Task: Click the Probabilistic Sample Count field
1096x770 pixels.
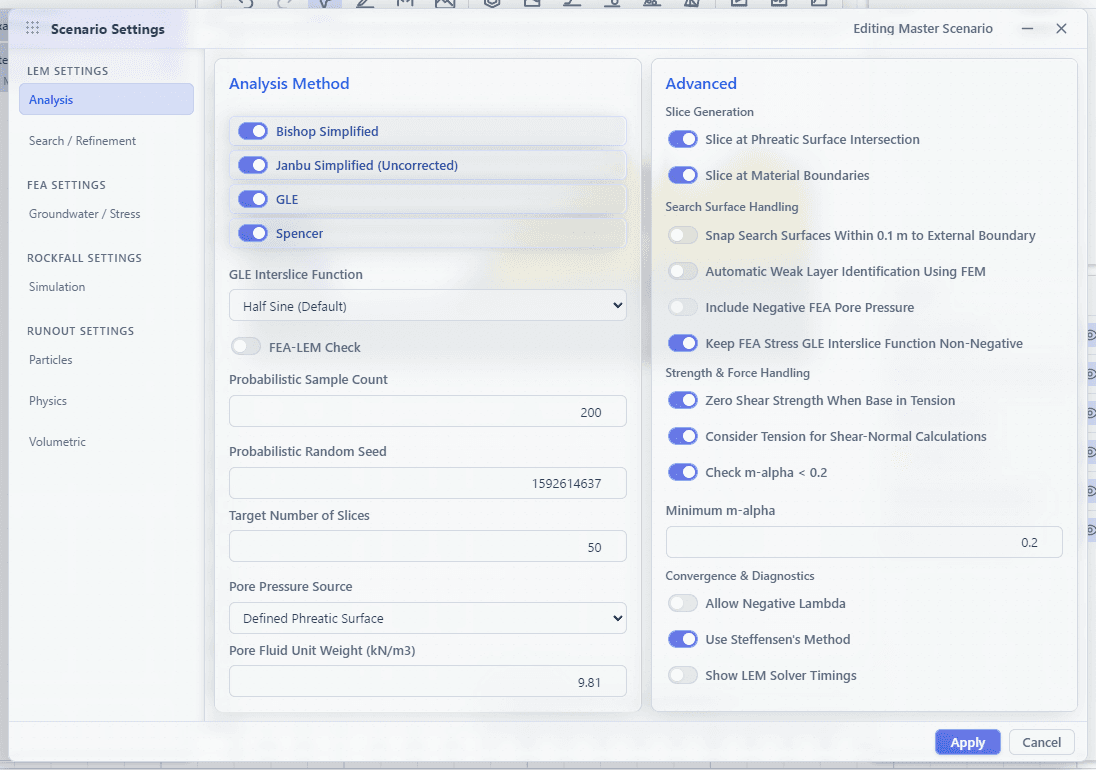Action: point(428,412)
